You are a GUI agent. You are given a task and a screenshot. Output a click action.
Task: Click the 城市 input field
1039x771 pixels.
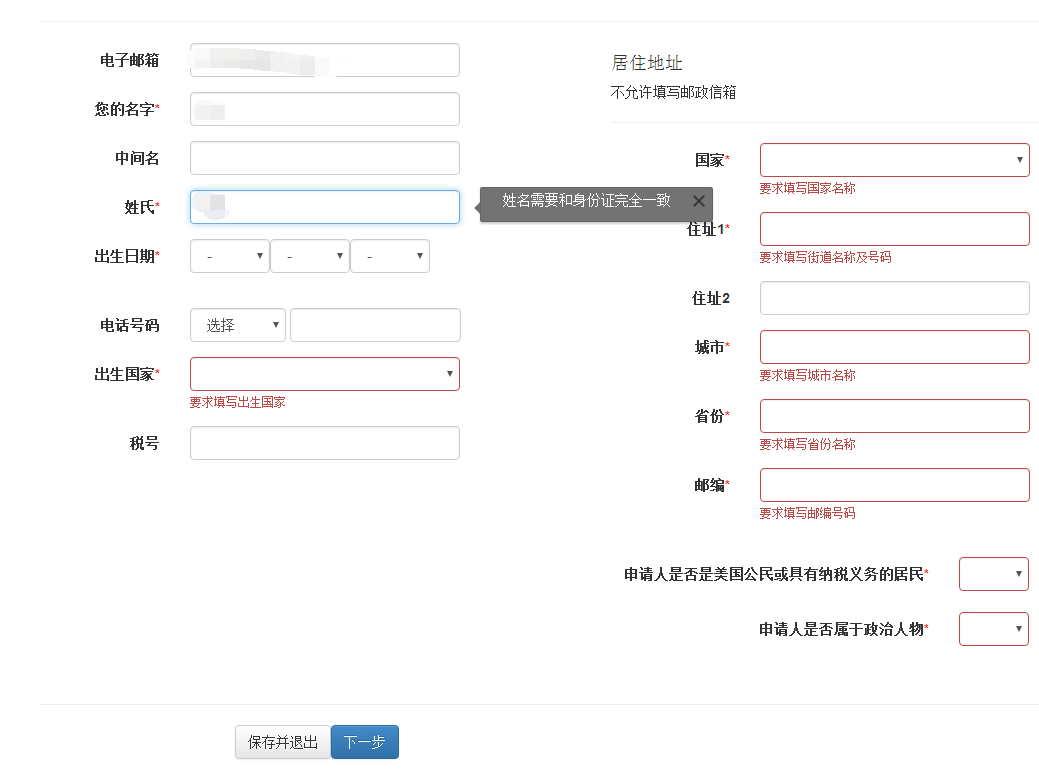click(x=894, y=347)
